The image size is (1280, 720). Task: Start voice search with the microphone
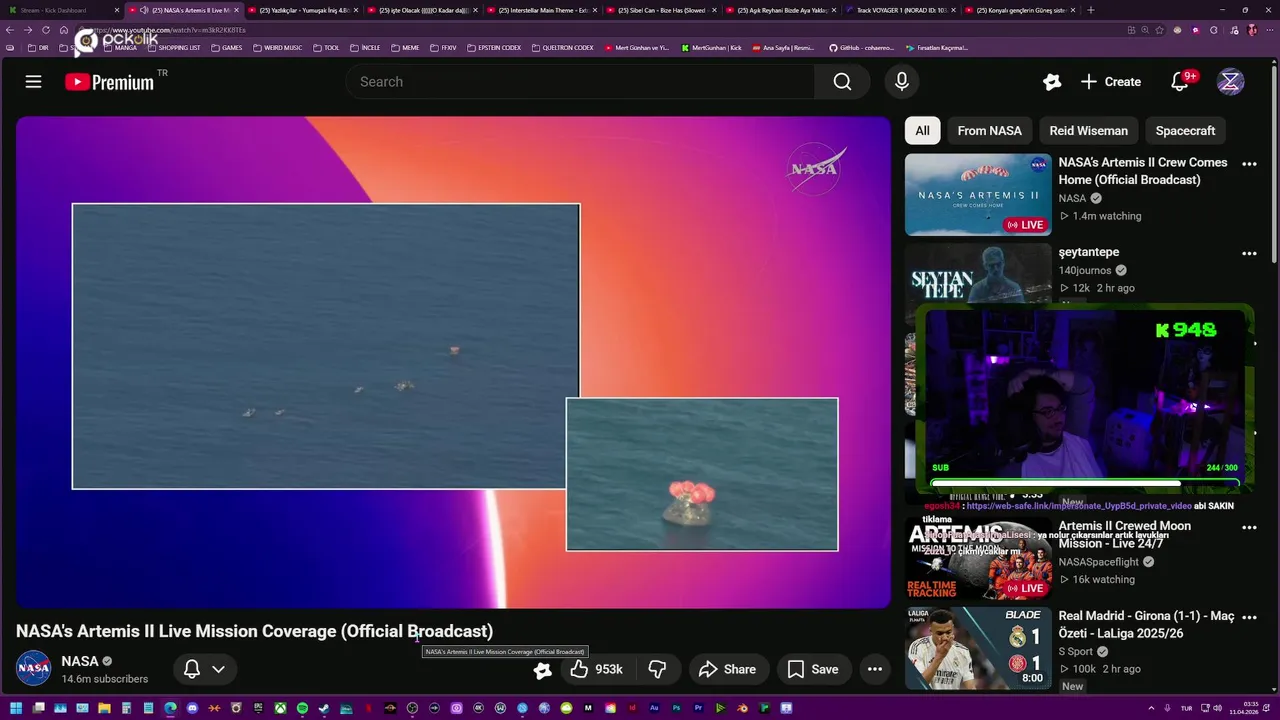901,82
